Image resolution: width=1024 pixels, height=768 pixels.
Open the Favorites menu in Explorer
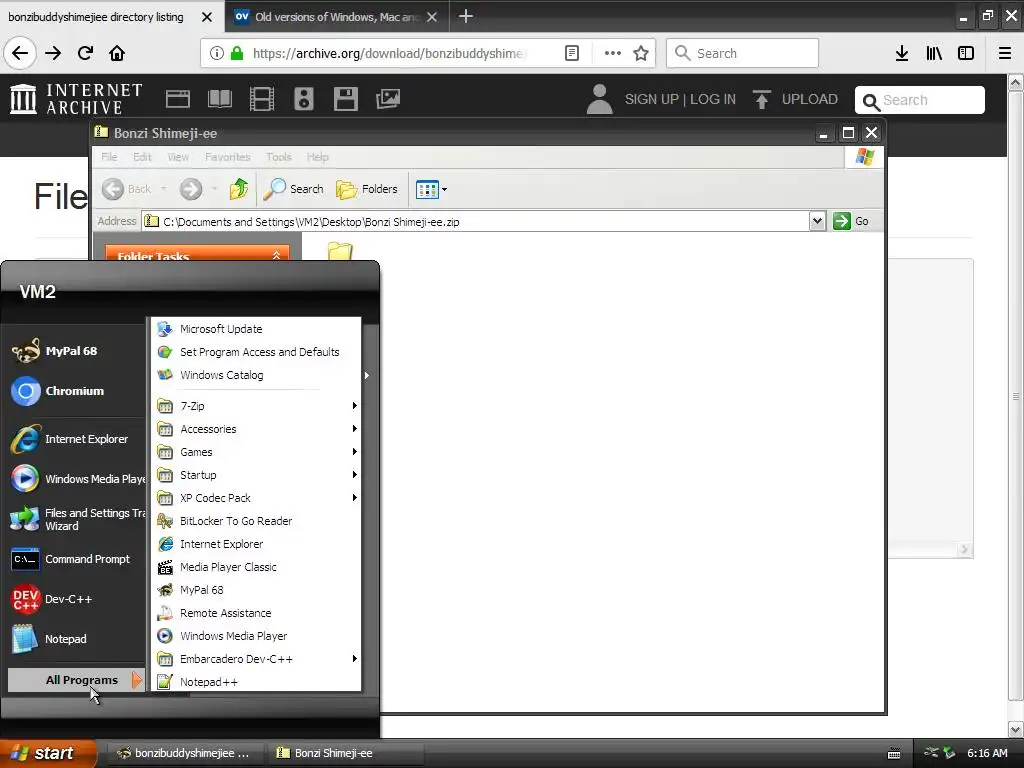(227, 157)
